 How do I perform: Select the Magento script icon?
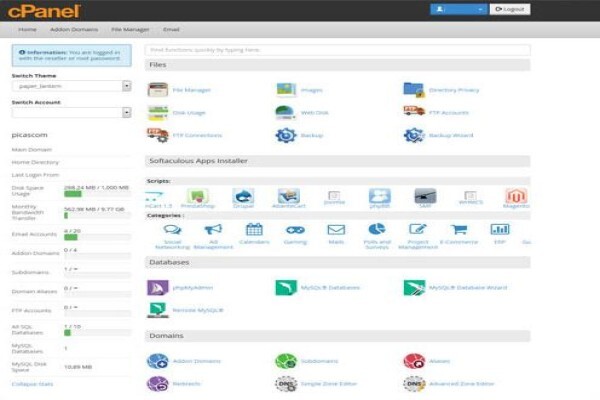pyautogui.click(x=516, y=196)
